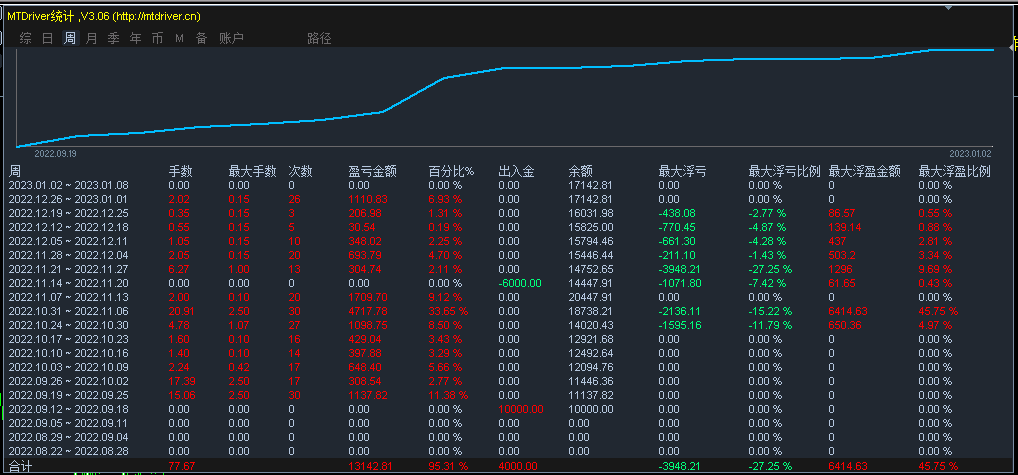Click the 10000.00 deposit value
This screenshot has height=475, width=1018.
521,409
